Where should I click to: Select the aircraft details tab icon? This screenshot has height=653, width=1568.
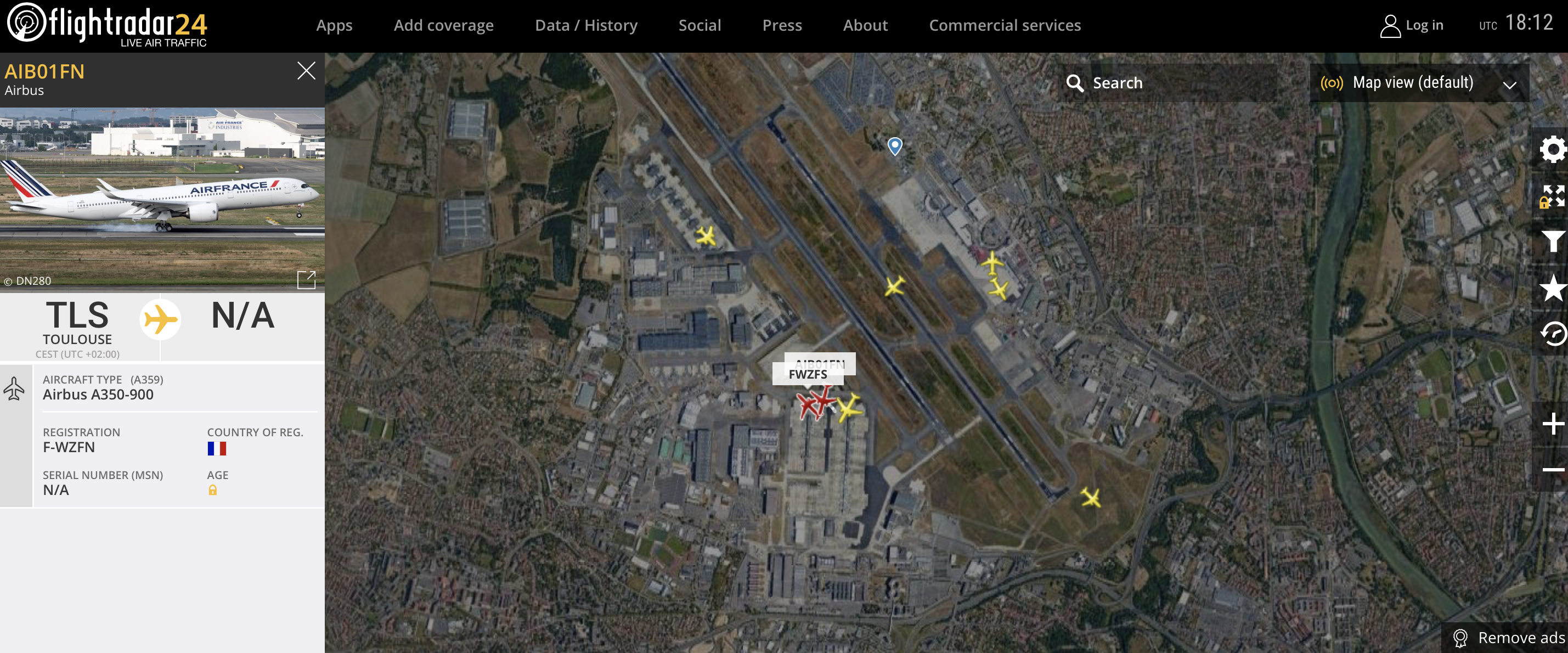tap(15, 389)
